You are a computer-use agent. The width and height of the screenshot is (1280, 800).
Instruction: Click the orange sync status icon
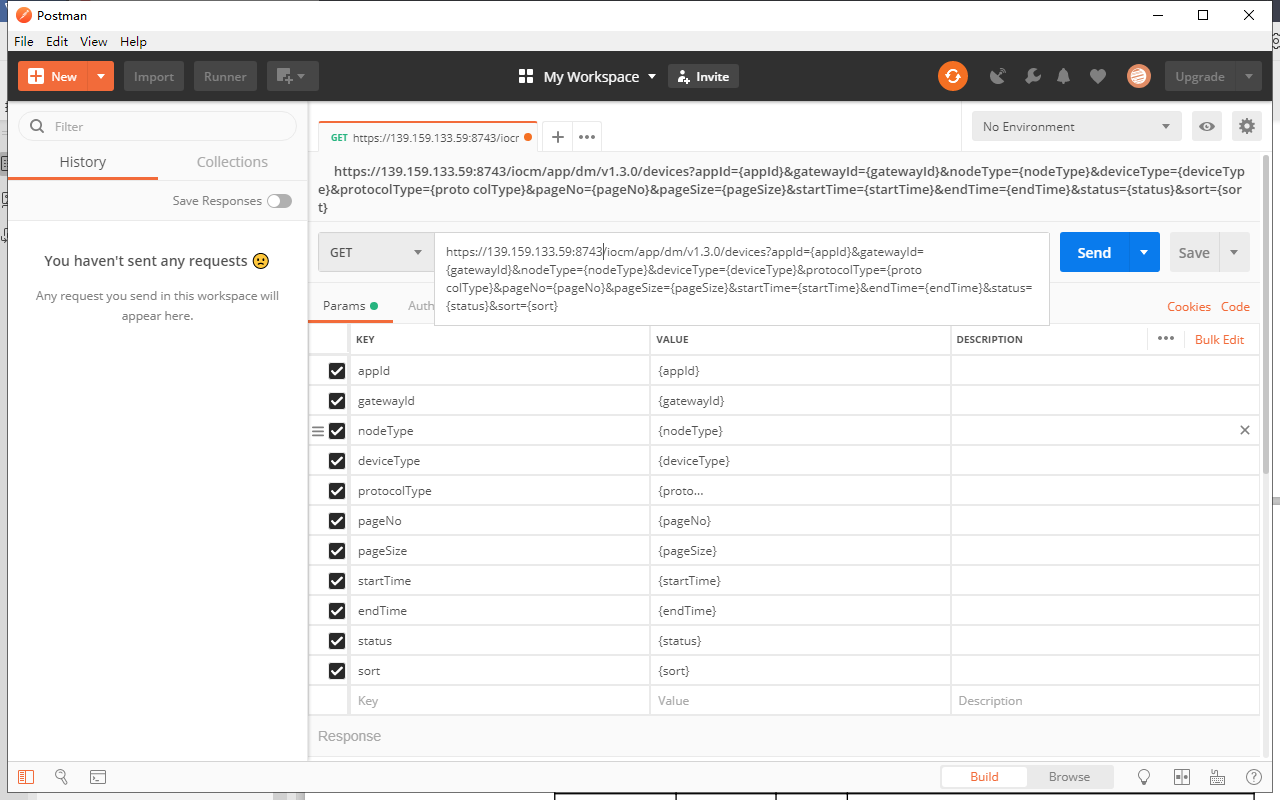tap(953, 76)
